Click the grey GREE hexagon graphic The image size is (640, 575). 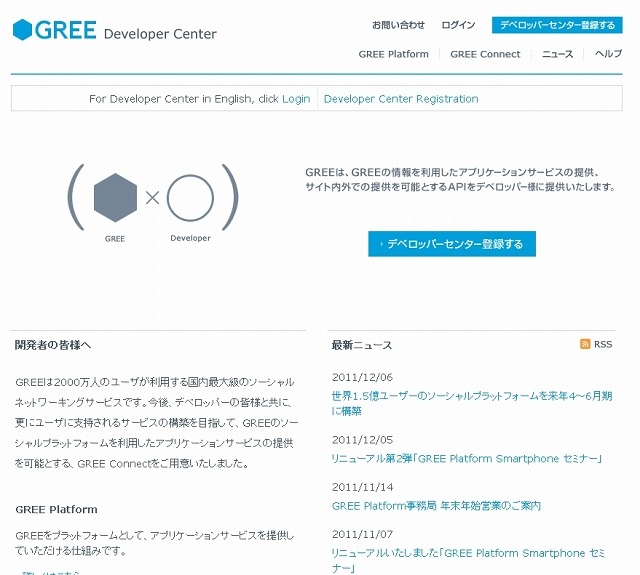coord(116,198)
